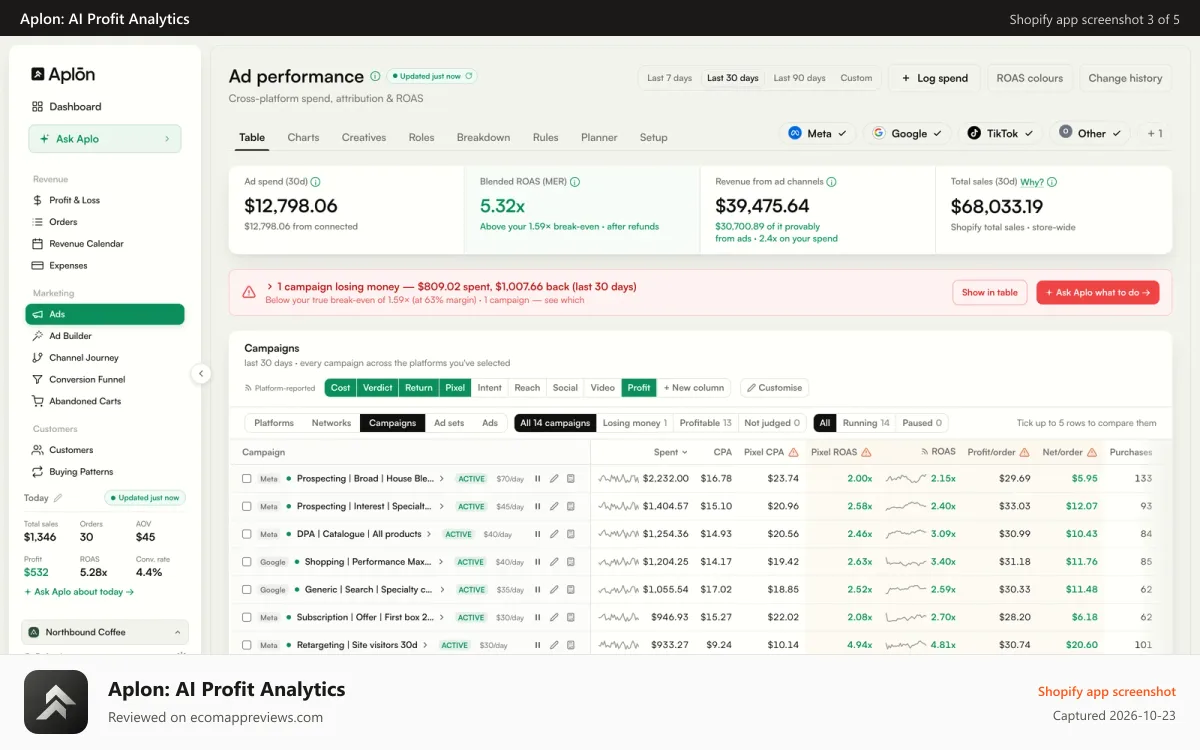This screenshot has width=1200, height=750.
Task: Click the info icon beside Ad performance title
Action: pyautogui.click(x=375, y=76)
